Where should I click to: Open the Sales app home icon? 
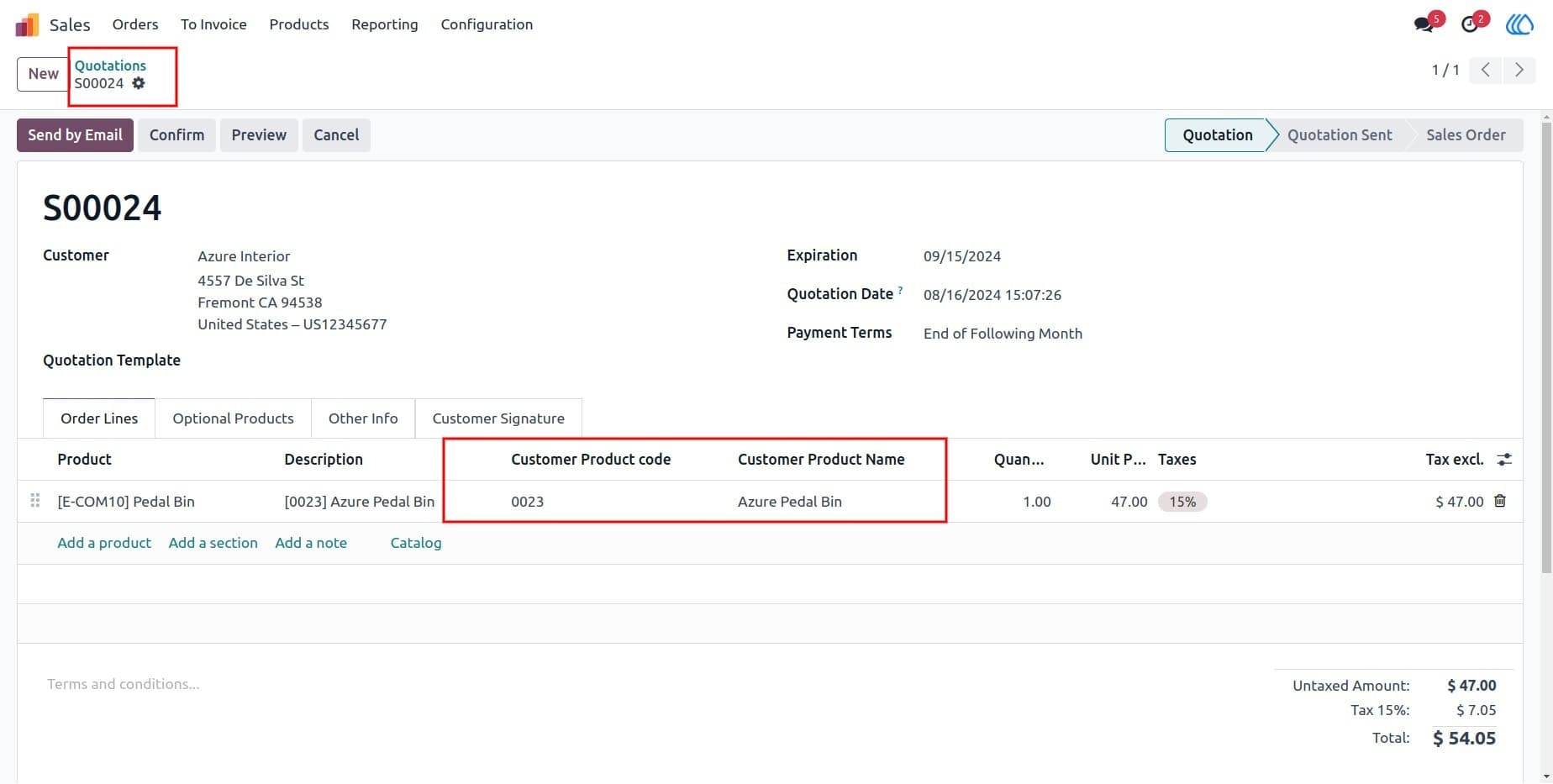pos(27,24)
